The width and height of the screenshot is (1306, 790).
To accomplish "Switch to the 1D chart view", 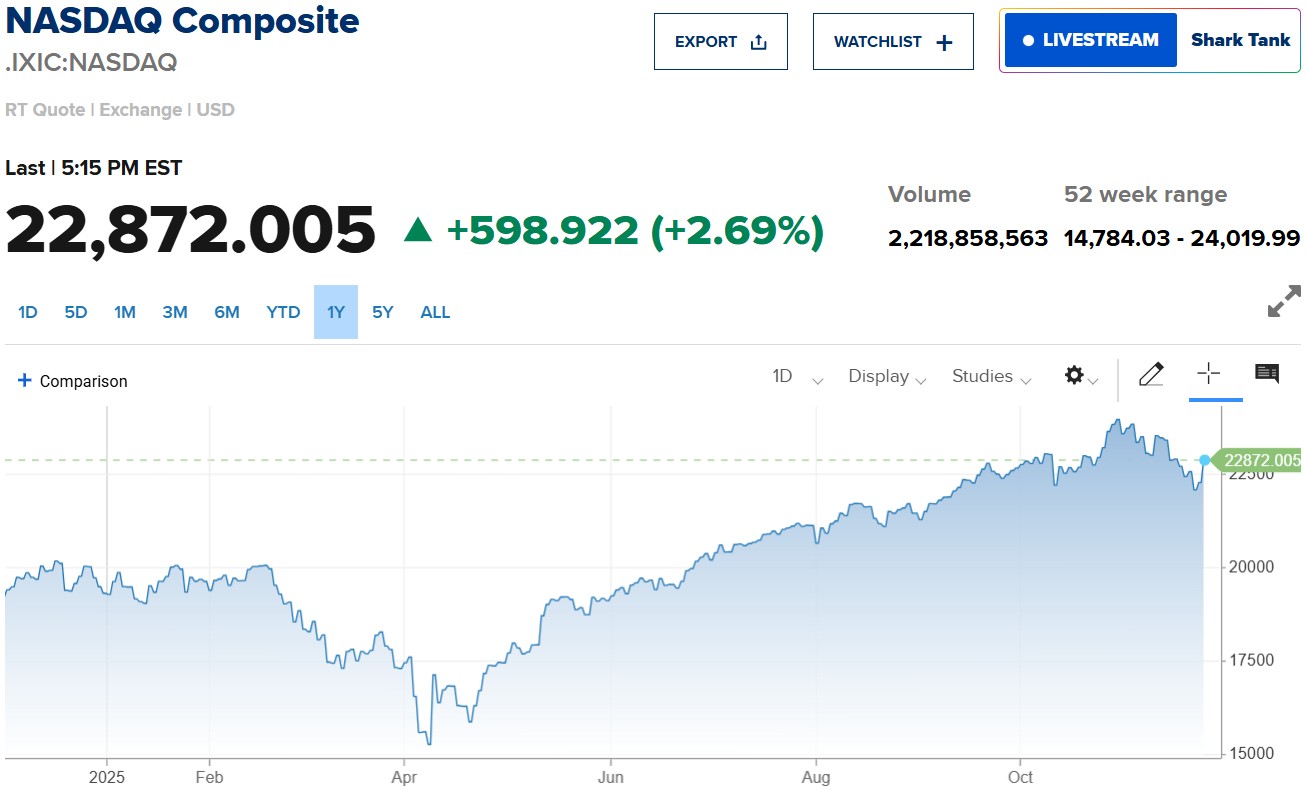I will 27,312.
